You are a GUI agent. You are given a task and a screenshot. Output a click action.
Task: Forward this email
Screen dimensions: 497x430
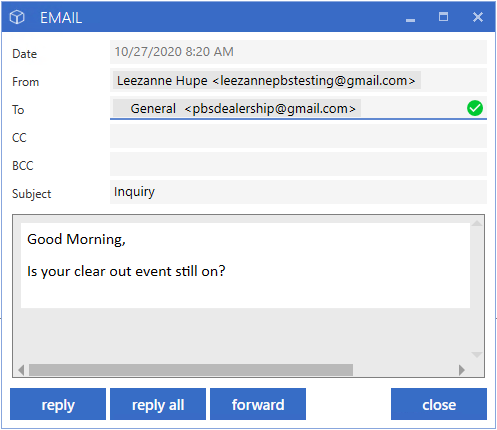[x=258, y=404]
